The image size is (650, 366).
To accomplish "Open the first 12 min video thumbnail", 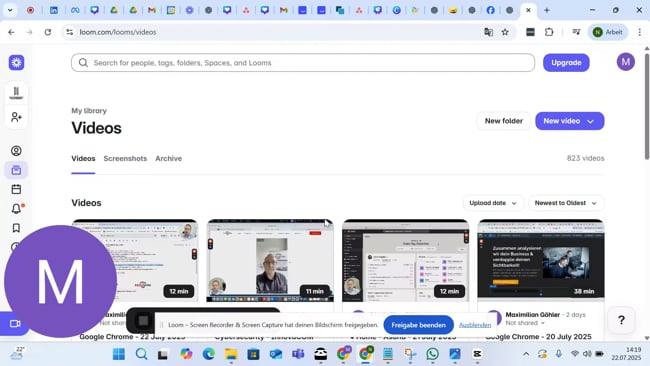I will pyautogui.click(x=135, y=261).
